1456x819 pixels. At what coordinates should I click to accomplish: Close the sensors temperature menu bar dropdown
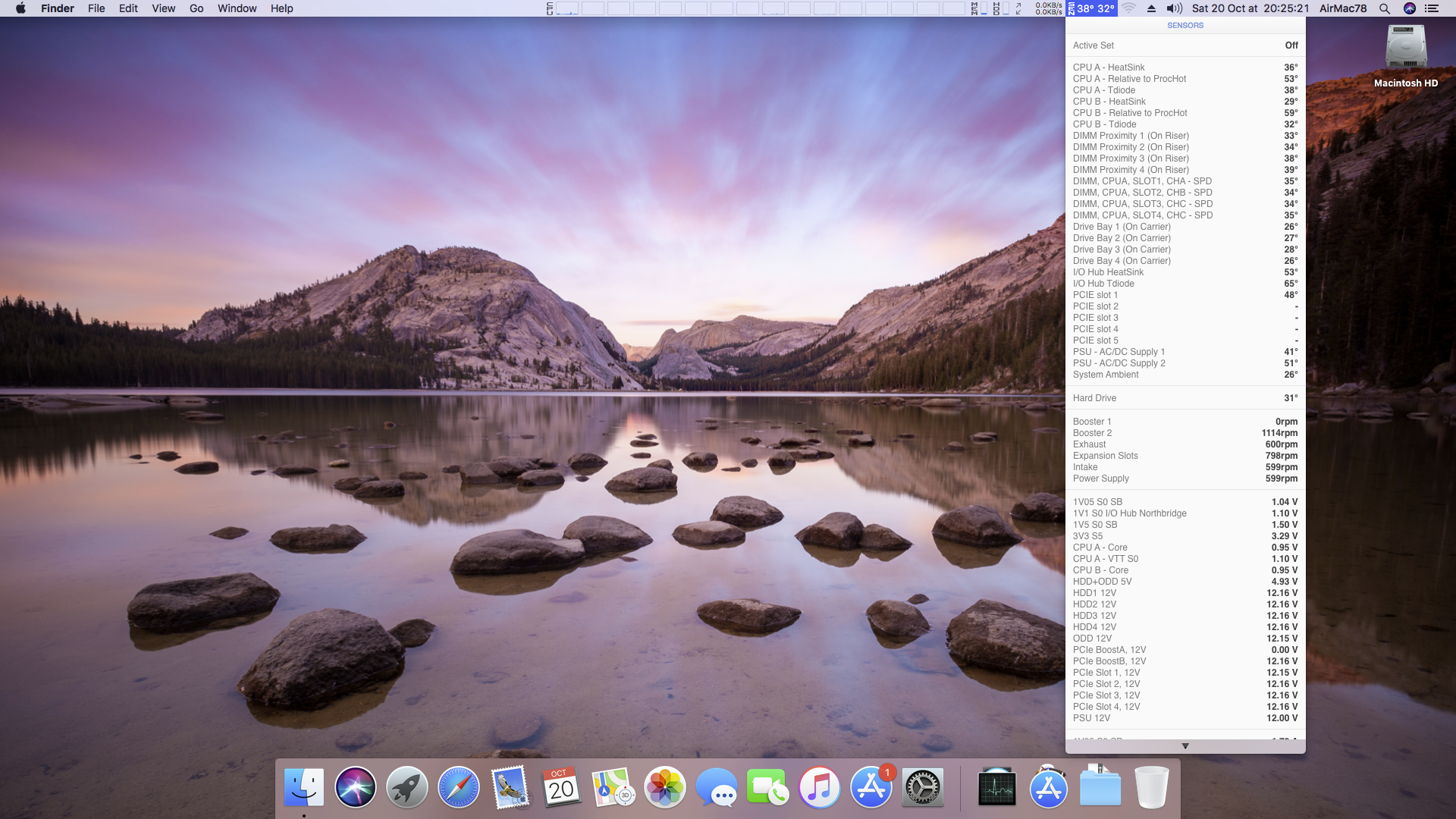[1092, 8]
